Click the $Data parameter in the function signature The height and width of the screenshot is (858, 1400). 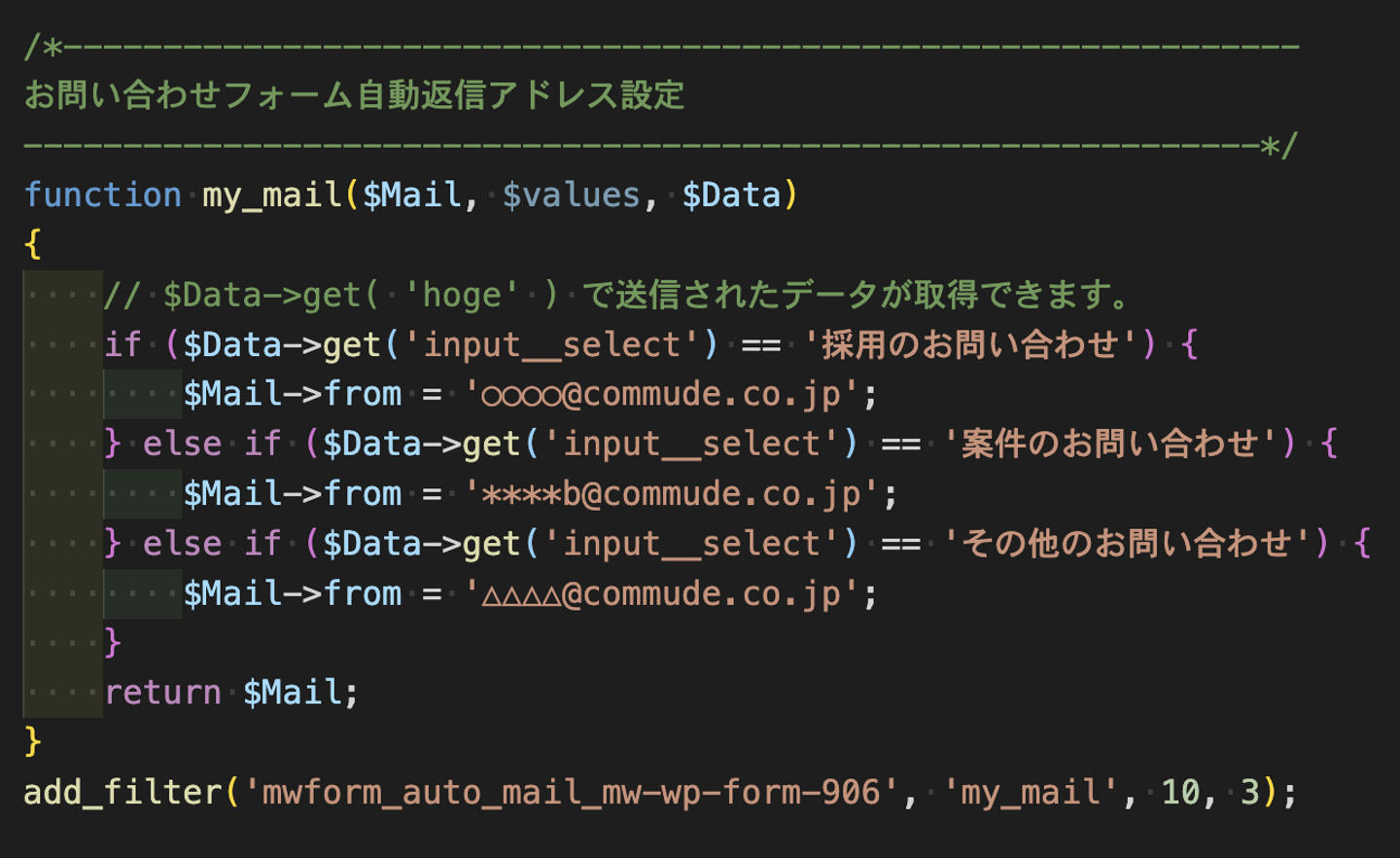coord(731,195)
